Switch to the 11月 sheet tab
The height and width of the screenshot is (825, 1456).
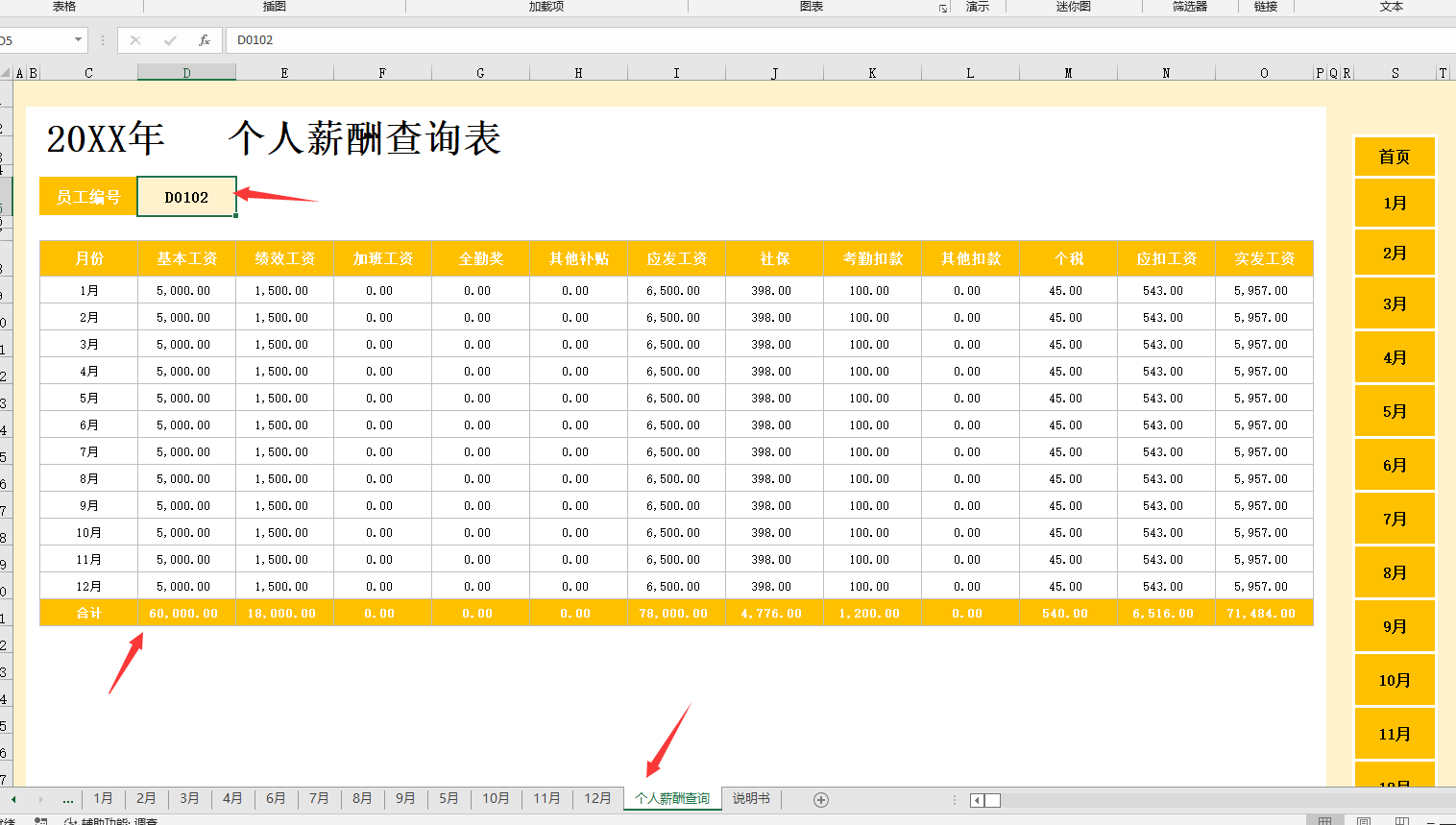point(546,798)
